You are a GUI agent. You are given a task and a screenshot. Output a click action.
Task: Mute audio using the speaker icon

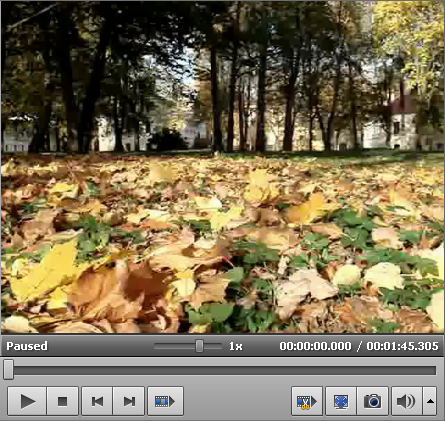(406, 401)
